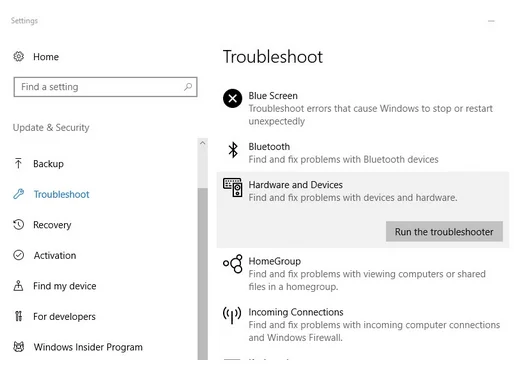Open the Recovery section
This screenshot has height=366, width=514.
click(x=52, y=225)
